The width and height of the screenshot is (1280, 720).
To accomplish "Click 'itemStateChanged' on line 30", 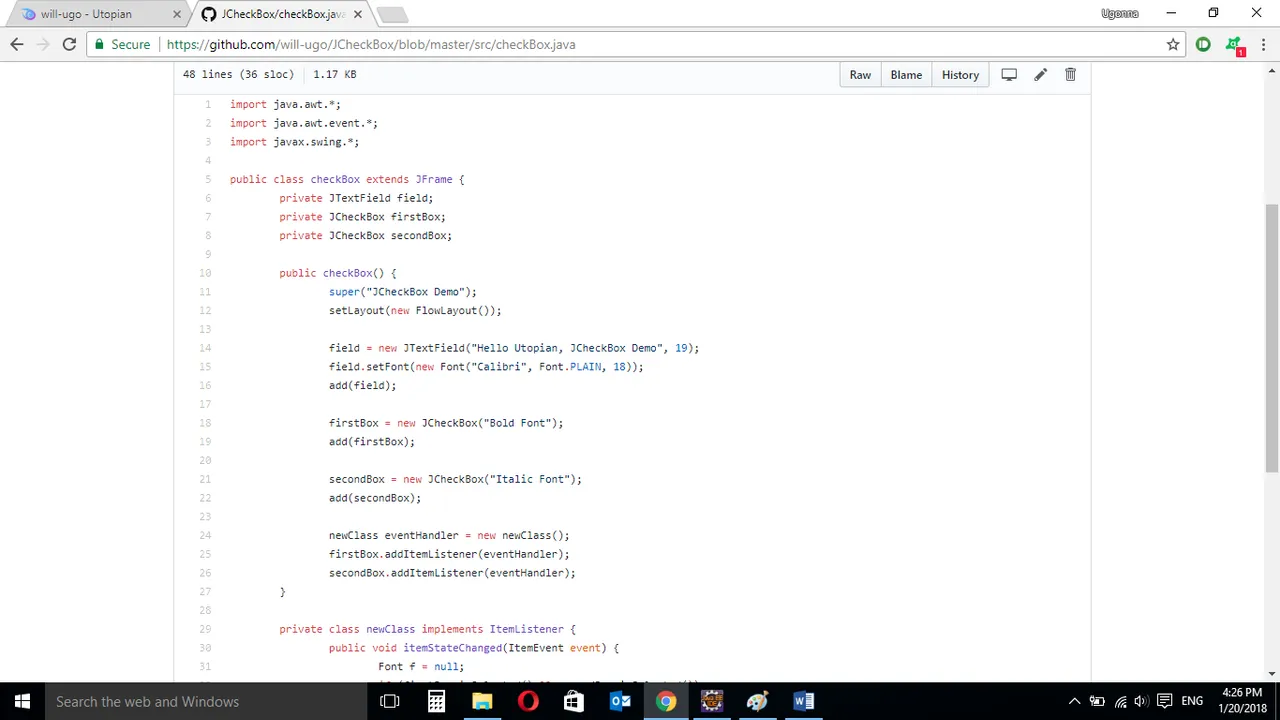I will 452,648.
